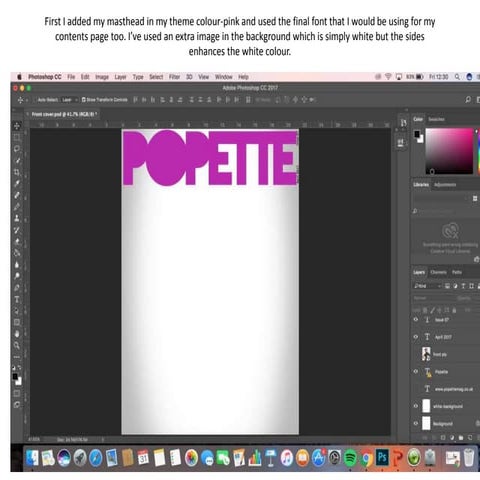Image resolution: width=480 pixels, height=480 pixels.
Task: Select the Zoom tool
Action: tap(17, 345)
